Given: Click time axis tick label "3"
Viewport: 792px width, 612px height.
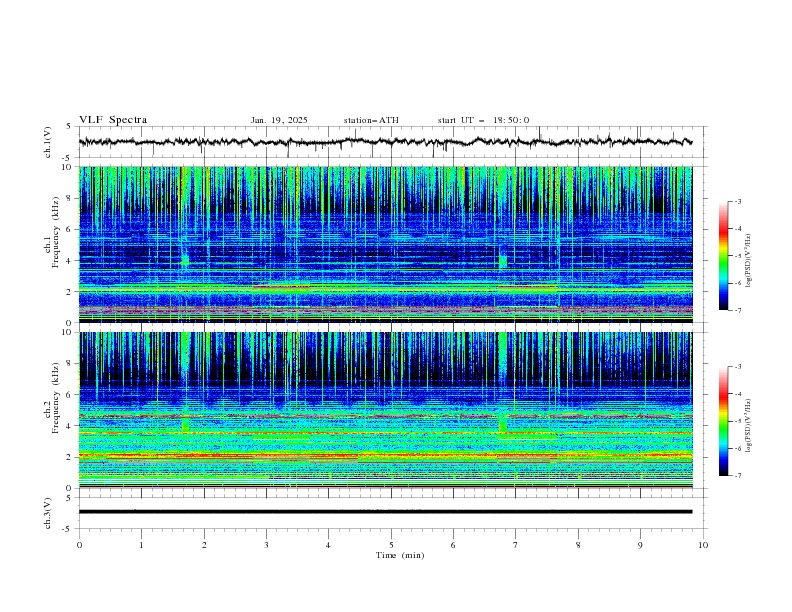Looking at the screenshot, I should 266,545.
